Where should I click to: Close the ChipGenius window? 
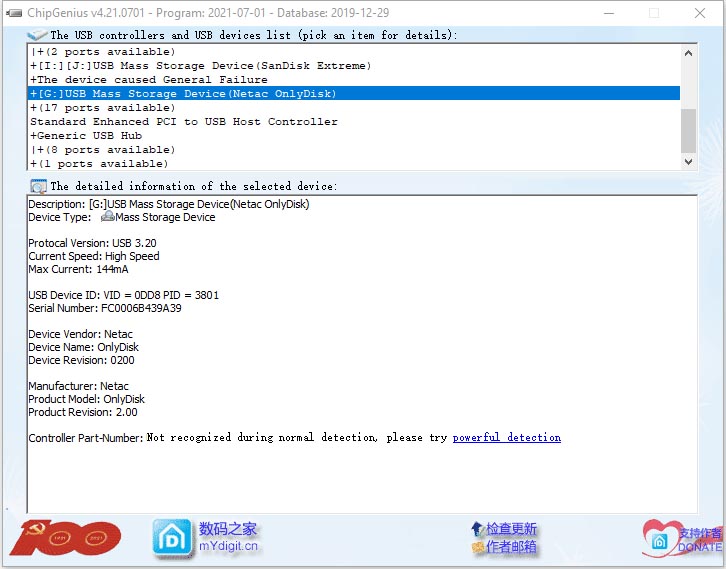pyautogui.click(x=700, y=13)
